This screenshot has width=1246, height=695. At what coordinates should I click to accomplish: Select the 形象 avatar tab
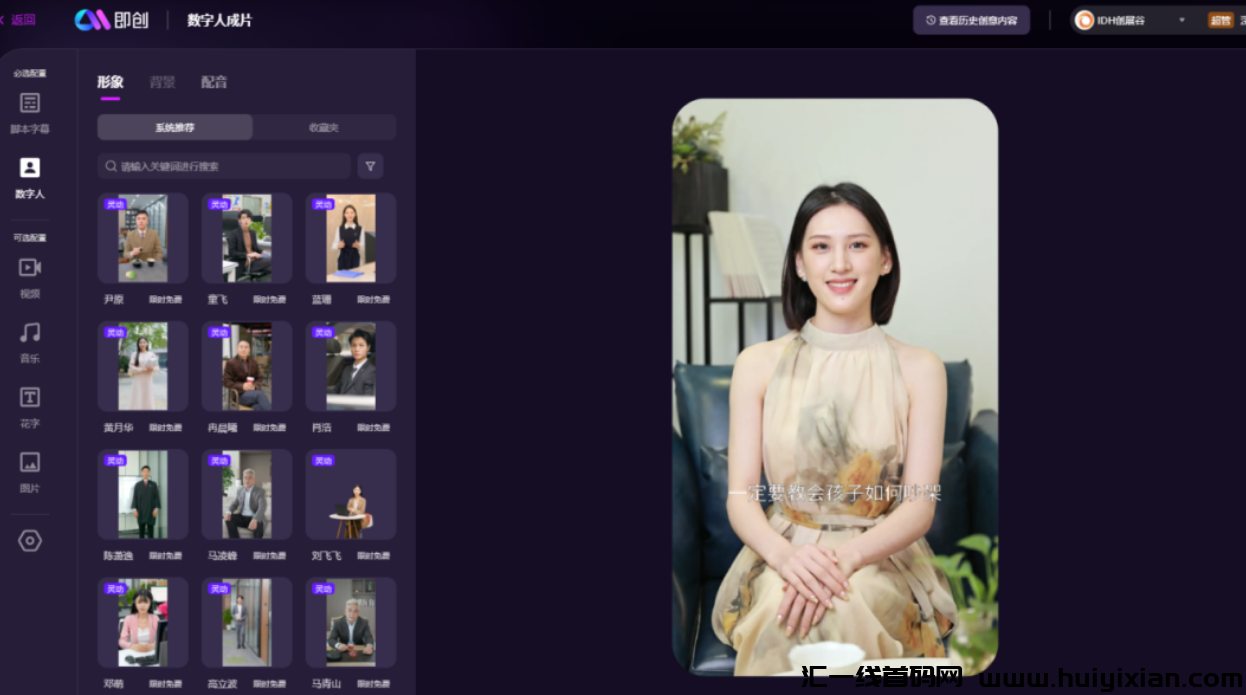(110, 82)
